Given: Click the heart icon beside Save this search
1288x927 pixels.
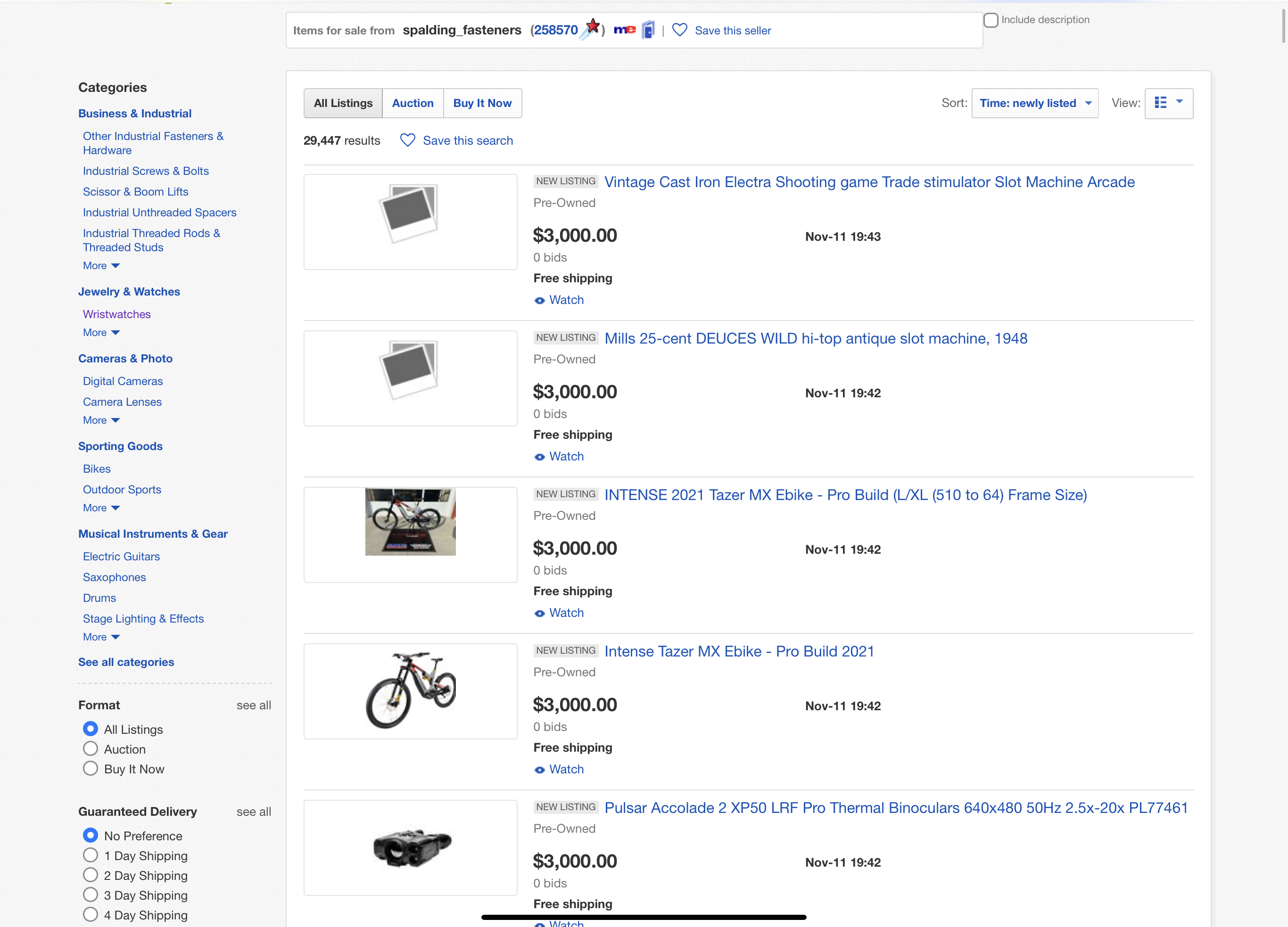Looking at the screenshot, I should [x=407, y=140].
